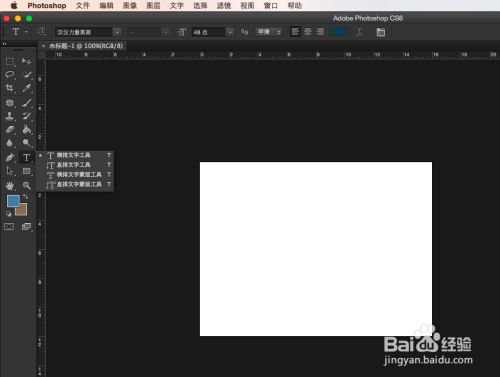Open the Photoshop application menu
Screen dimensions: 500x377
[47, 6]
